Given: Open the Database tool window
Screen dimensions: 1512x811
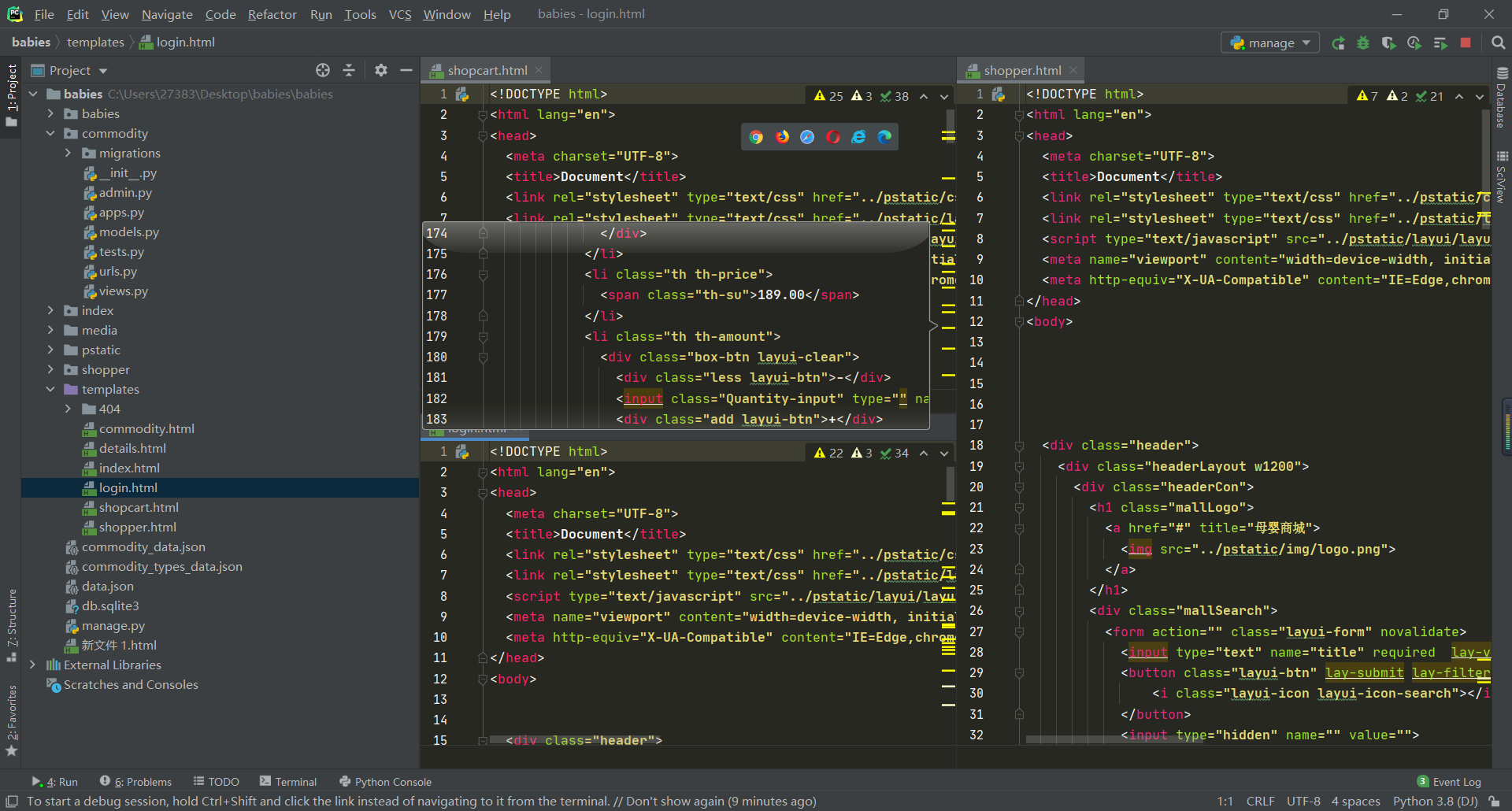Looking at the screenshot, I should 1502,96.
